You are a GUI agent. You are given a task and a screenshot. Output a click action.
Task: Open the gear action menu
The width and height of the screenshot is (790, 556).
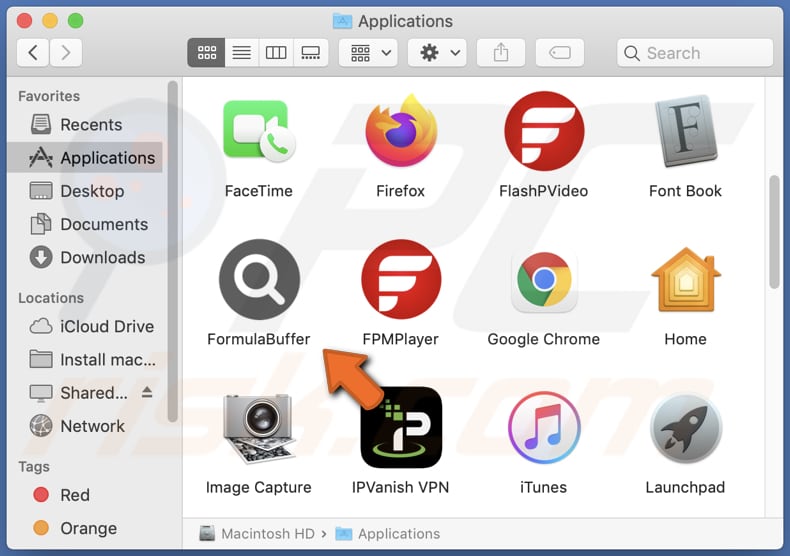(x=437, y=52)
